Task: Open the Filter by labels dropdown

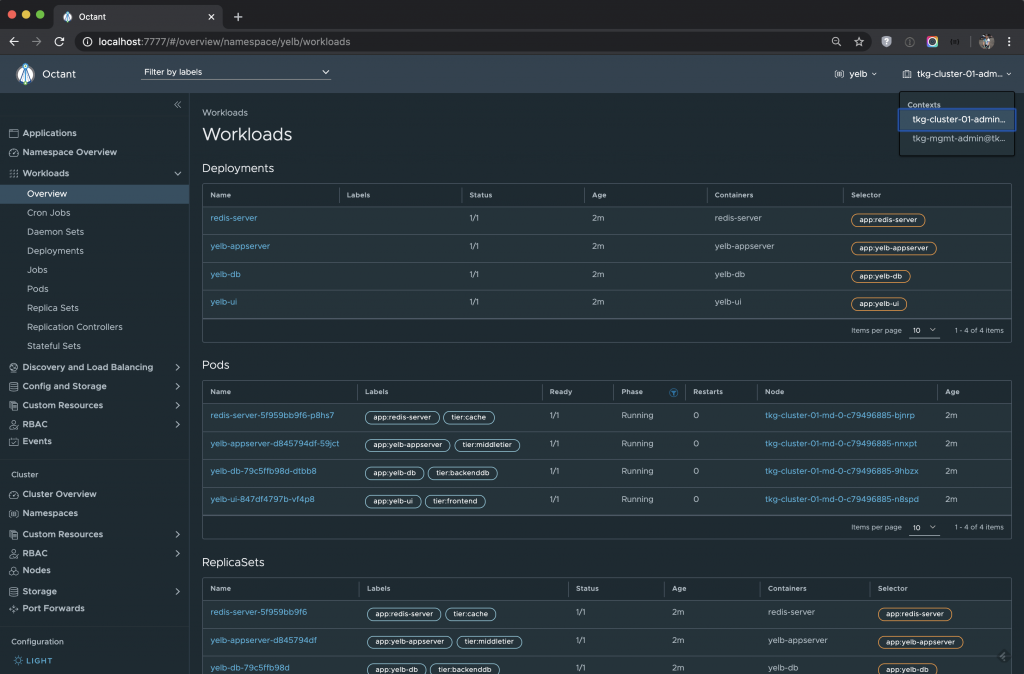Action: 236,72
